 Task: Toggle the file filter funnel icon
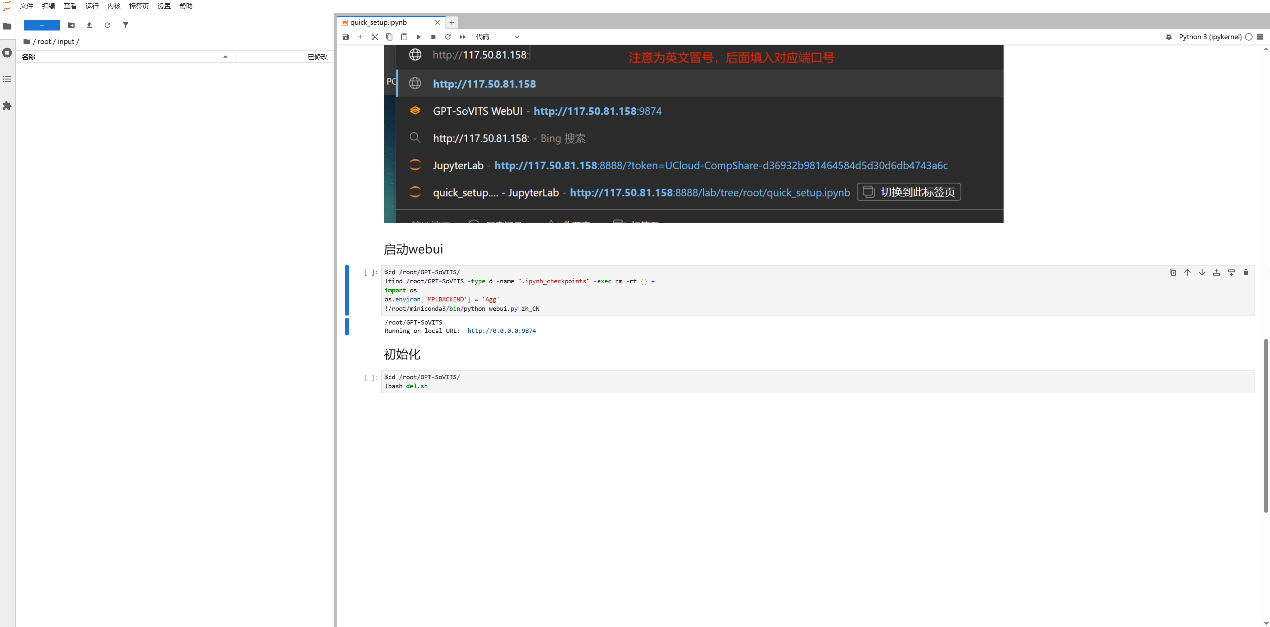pyautogui.click(x=125, y=25)
